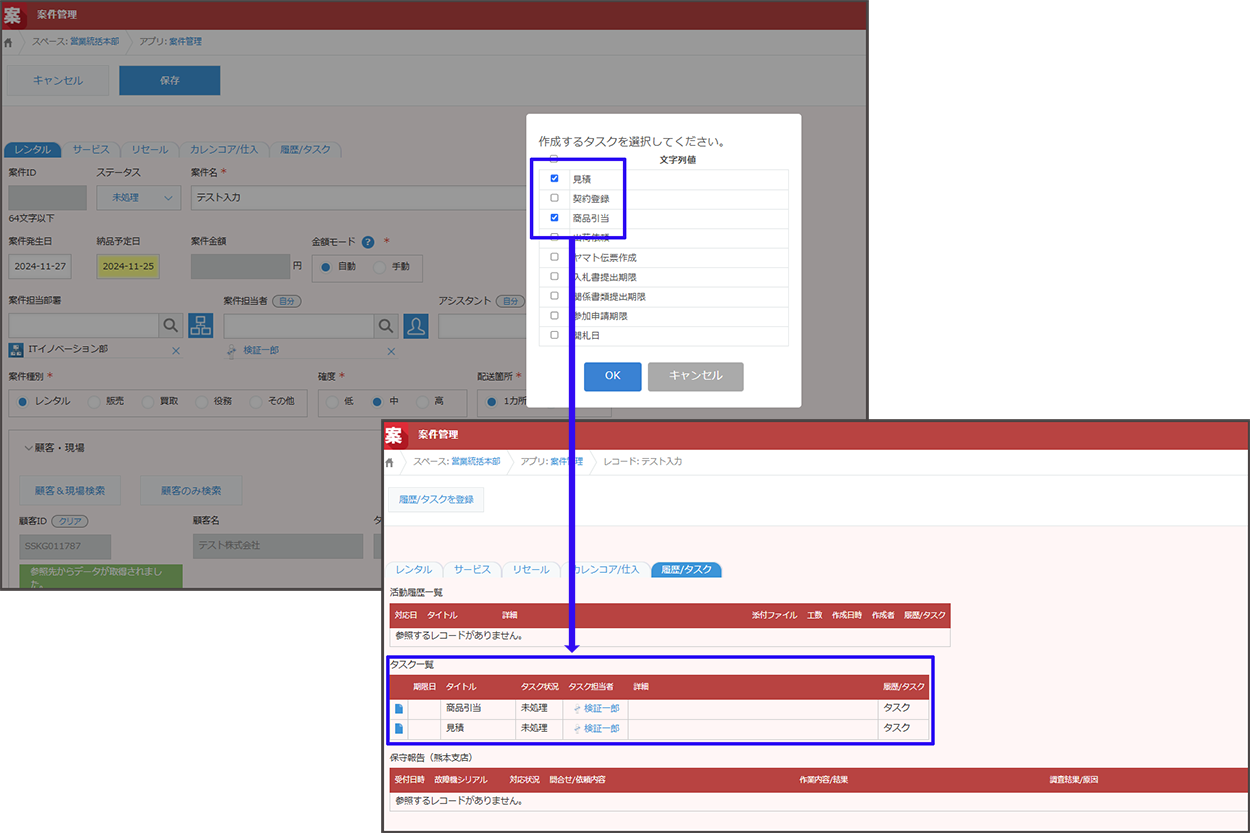1250x833 pixels.
Task: Click the home icon in lower window breadcrumb
Action: tap(390, 462)
